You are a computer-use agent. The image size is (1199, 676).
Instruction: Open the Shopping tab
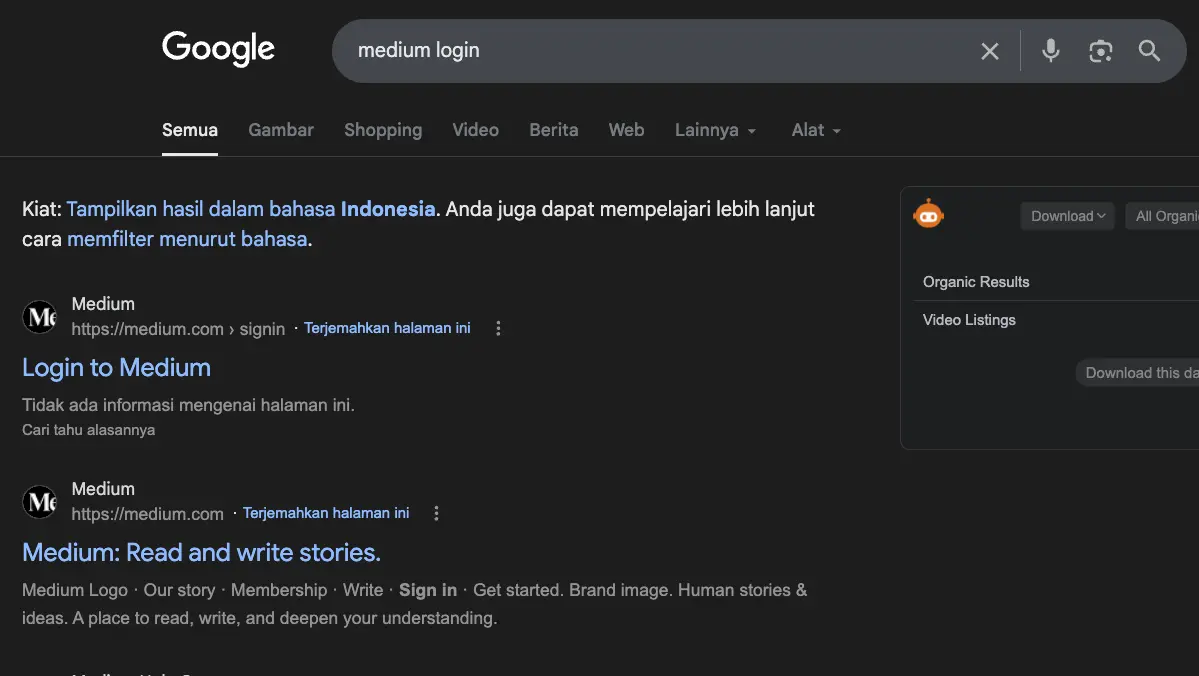pyautogui.click(x=383, y=130)
